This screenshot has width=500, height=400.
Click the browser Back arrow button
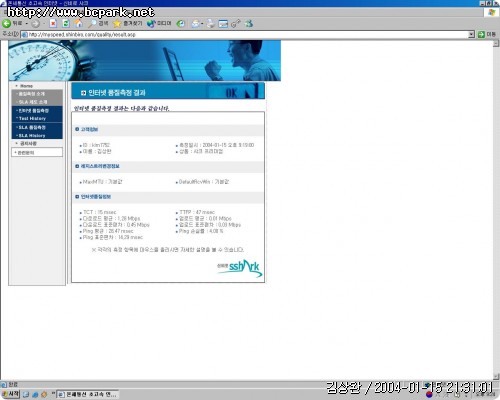[x=6, y=24]
